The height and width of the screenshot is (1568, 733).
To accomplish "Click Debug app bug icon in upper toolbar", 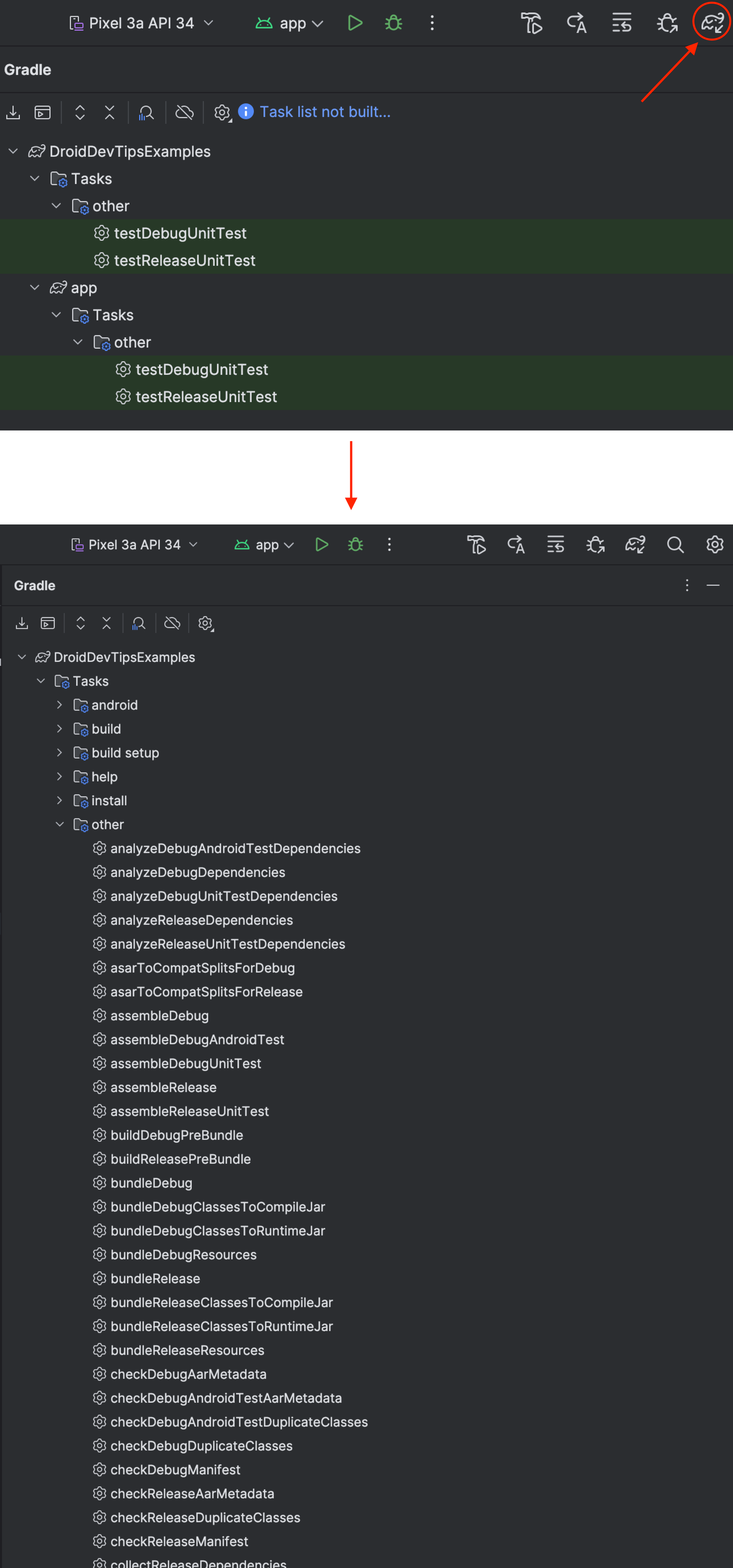I will pos(393,23).
